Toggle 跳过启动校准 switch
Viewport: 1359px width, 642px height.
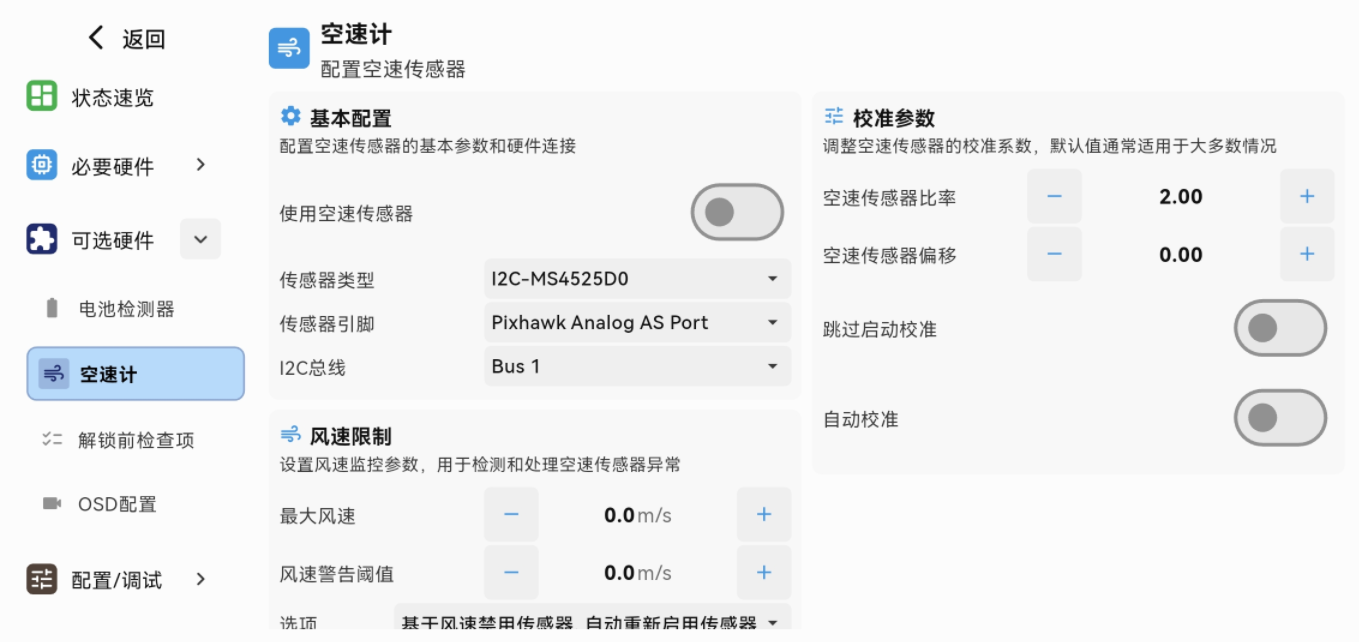coord(1279,328)
